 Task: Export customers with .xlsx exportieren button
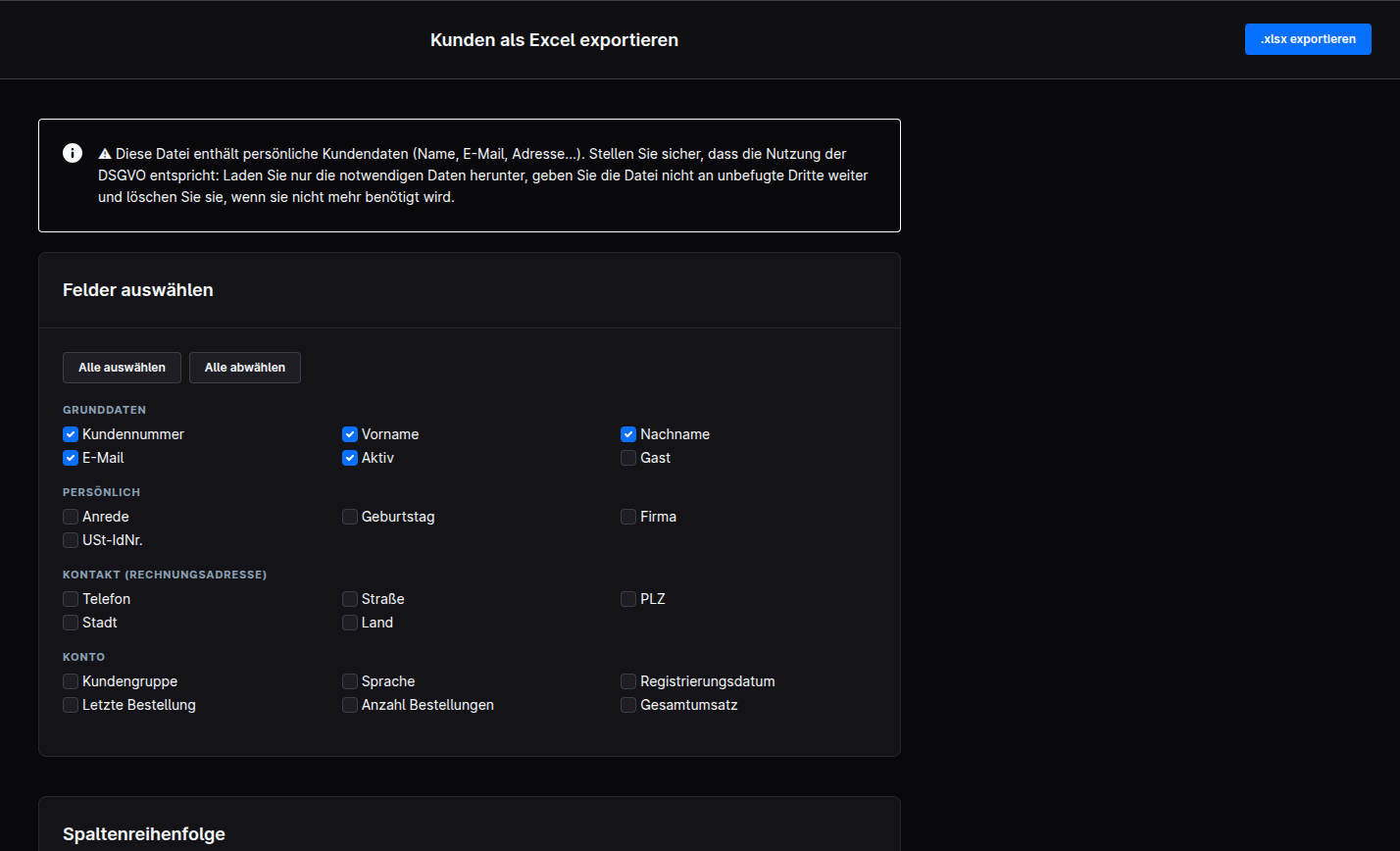click(1308, 39)
